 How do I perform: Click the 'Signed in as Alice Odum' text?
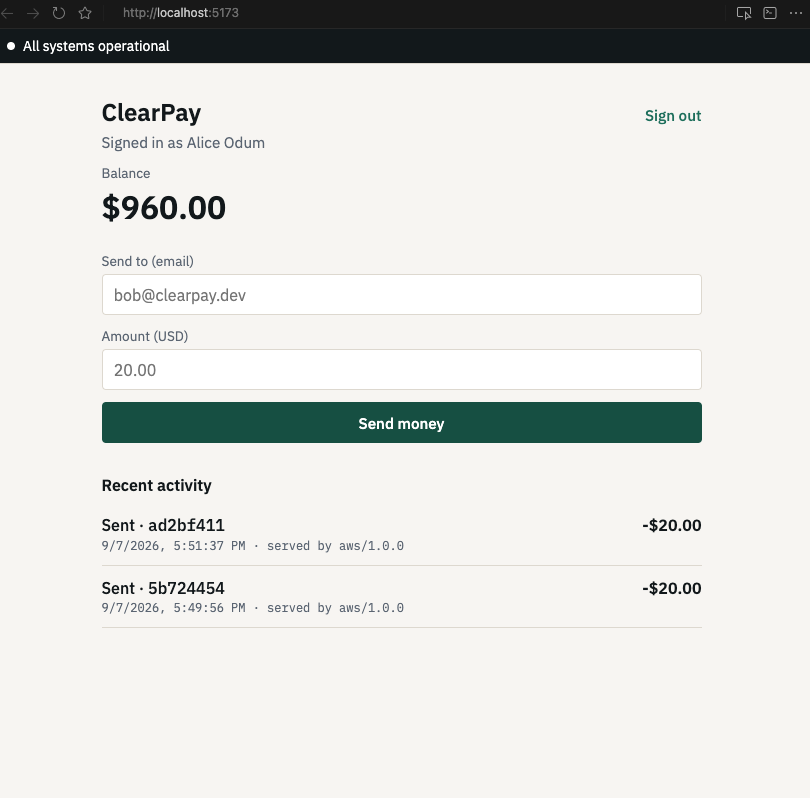(x=183, y=143)
